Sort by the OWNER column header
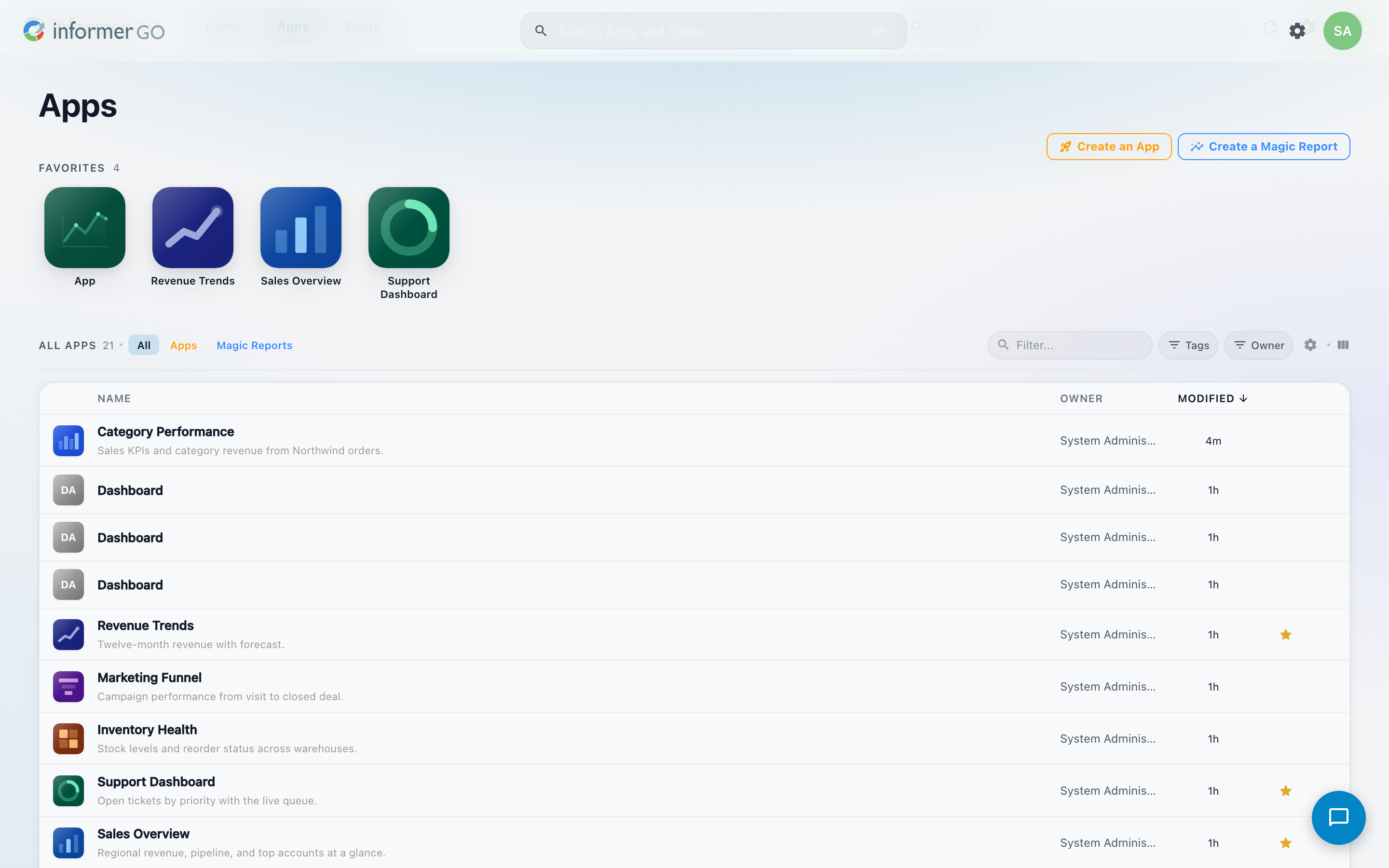Image resolution: width=1389 pixels, height=868 pixels. [x=1081, y=398]
